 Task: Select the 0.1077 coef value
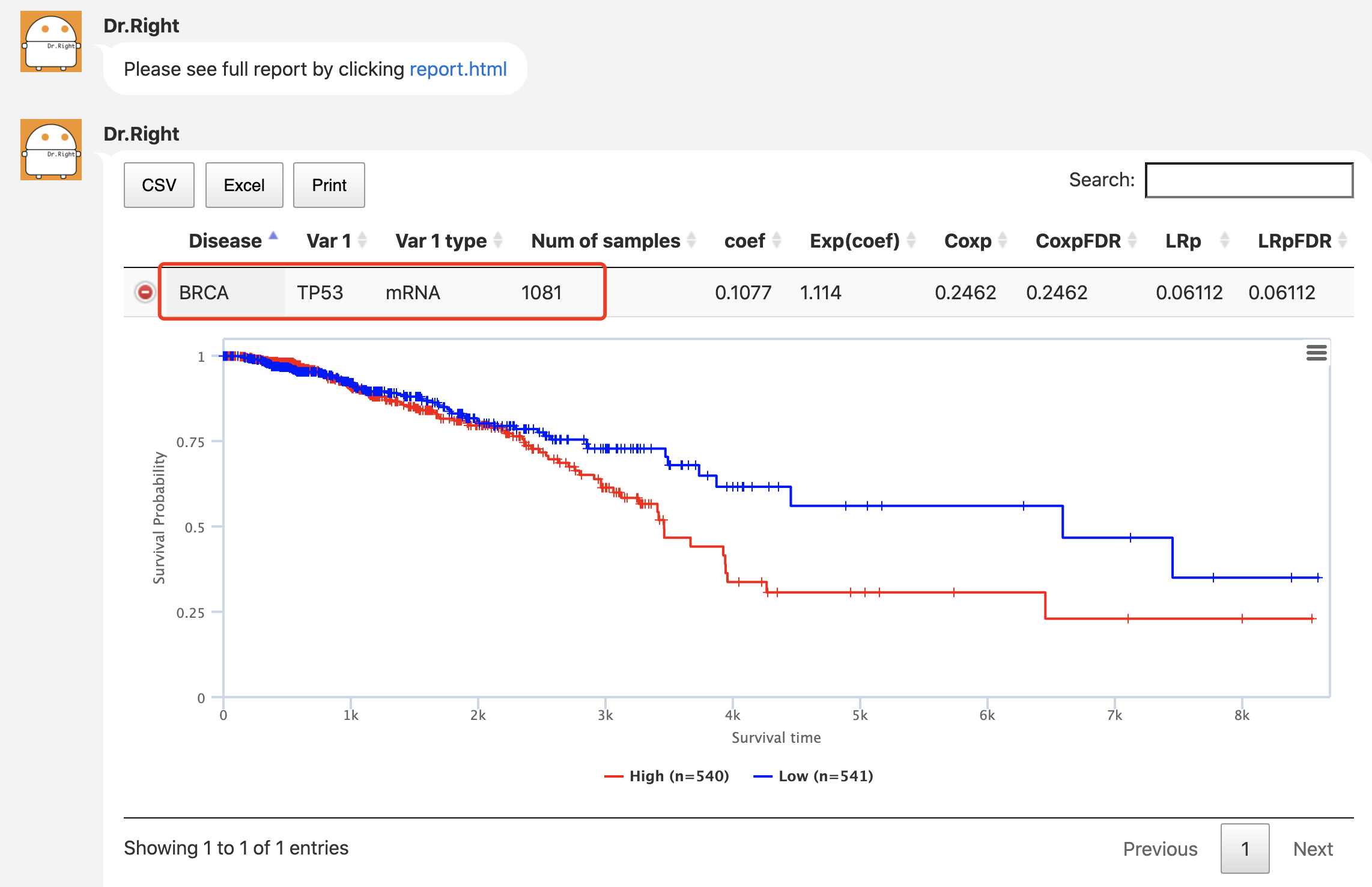coord(743,293)
